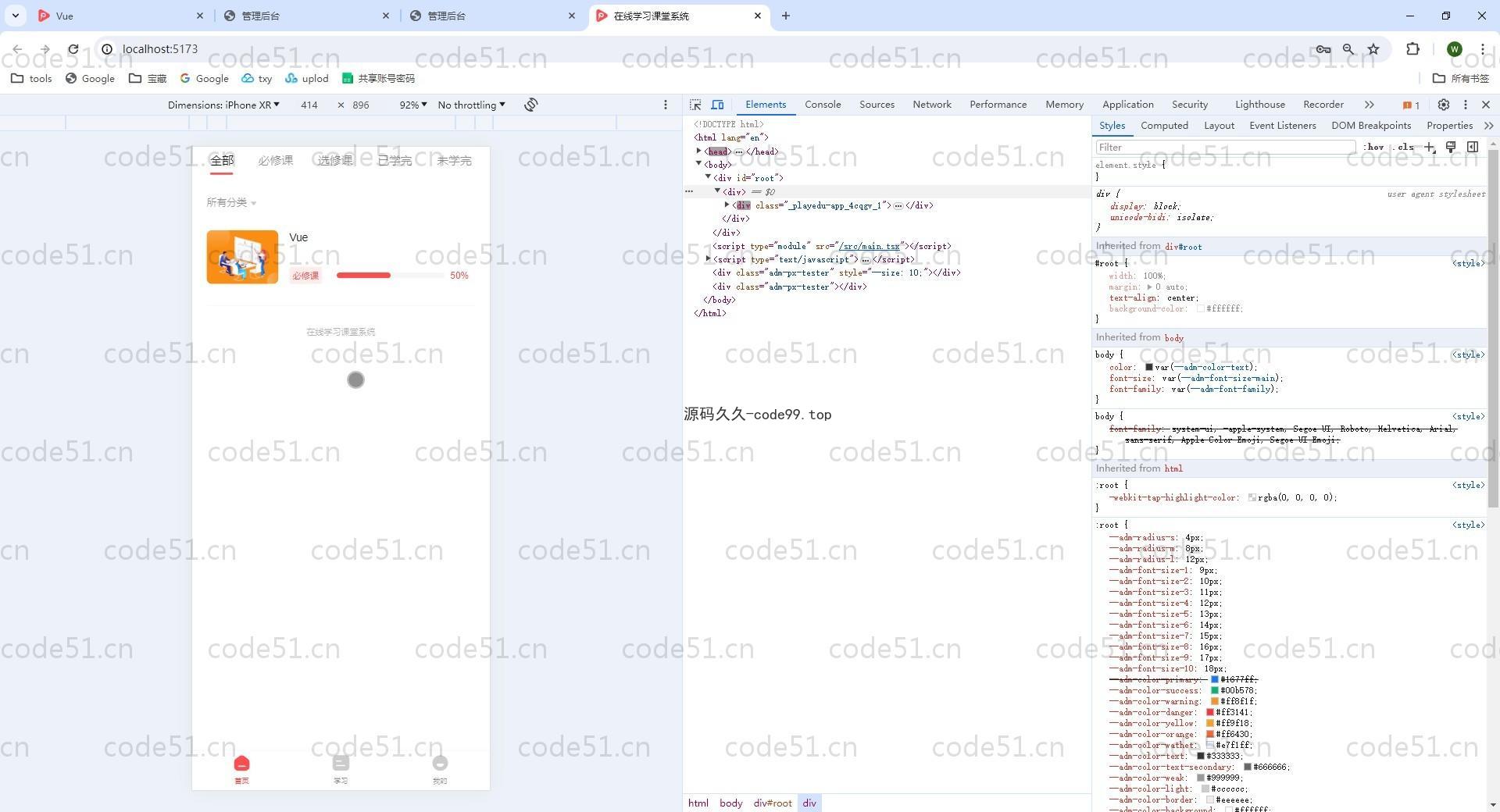Open DevTools settings gear
Image resolution: width=1500 pixels, height=812 pixels.
click(x=1444, y=105)
